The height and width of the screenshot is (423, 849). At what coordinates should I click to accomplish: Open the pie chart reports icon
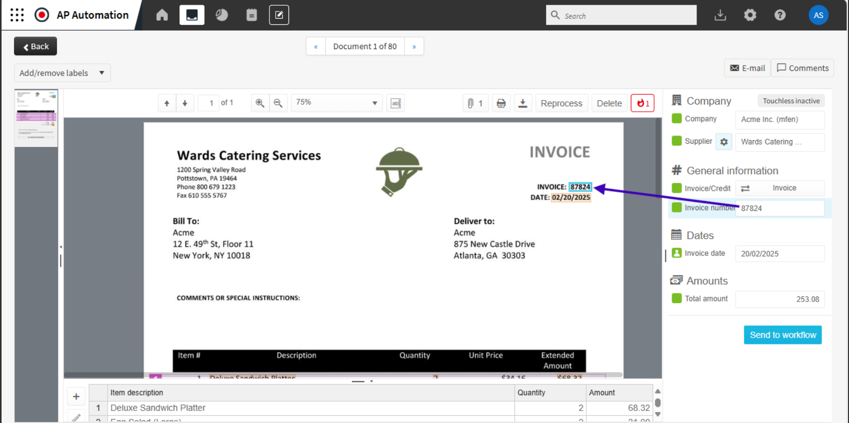point(221,15)
